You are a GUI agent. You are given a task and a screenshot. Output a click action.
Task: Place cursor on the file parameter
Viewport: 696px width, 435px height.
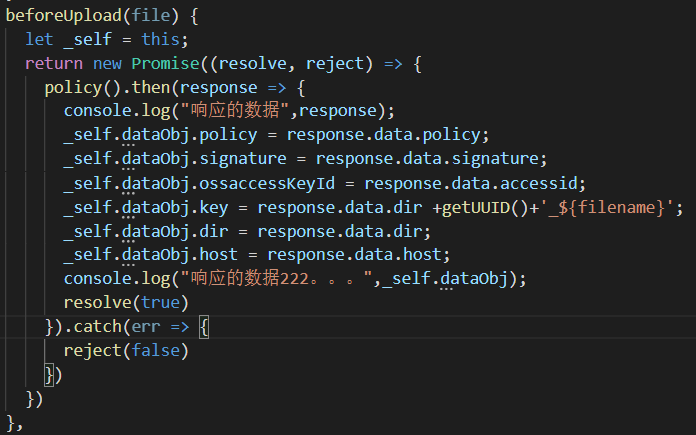[151, 16]
